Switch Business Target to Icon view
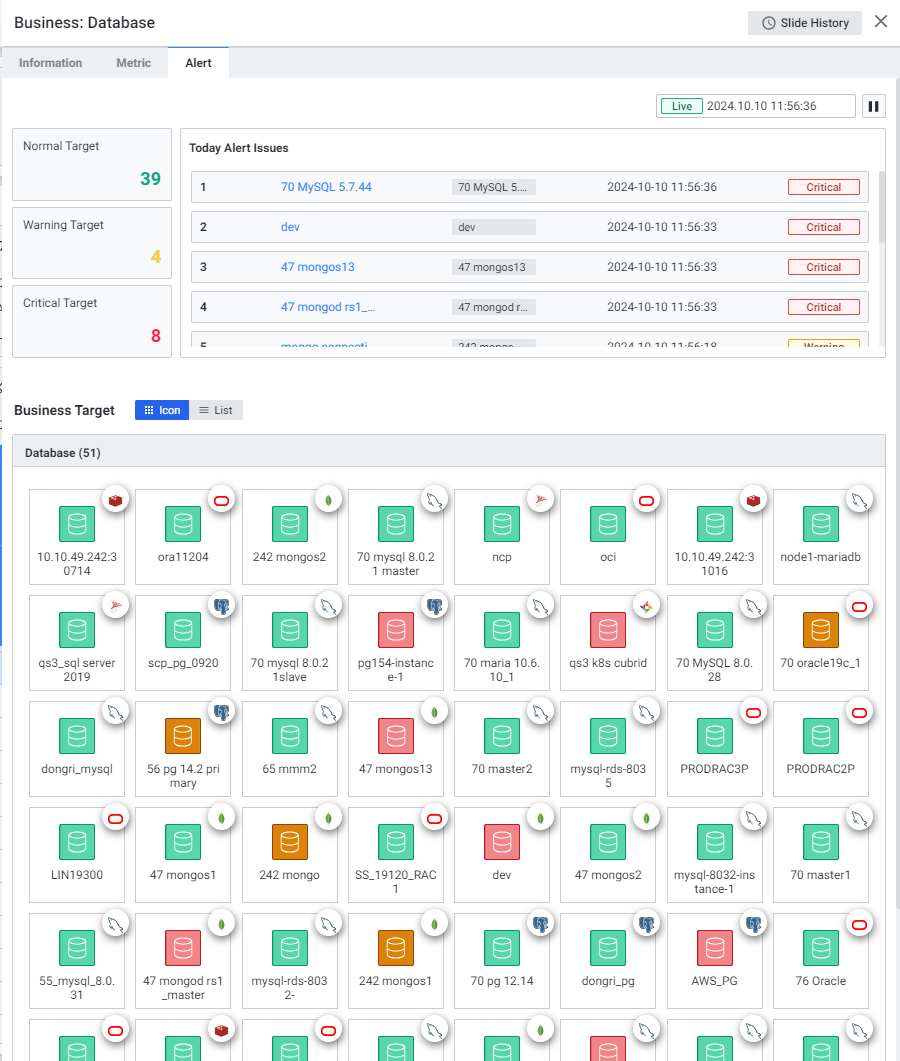 [162, 410]
